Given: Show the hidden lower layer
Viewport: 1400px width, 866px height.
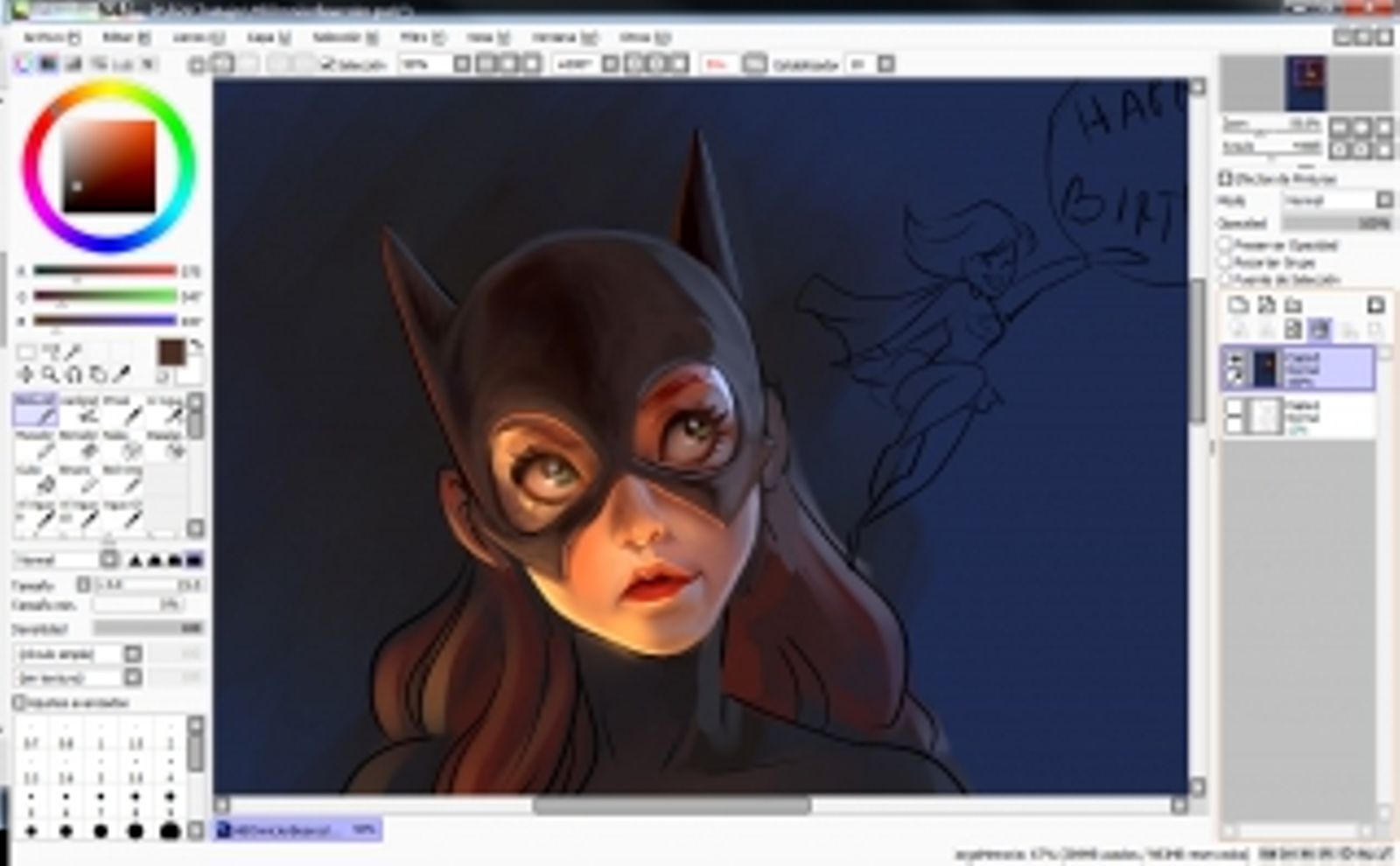Looking at the screenshot, I should pyautogui.click(x=1235, y=407).
